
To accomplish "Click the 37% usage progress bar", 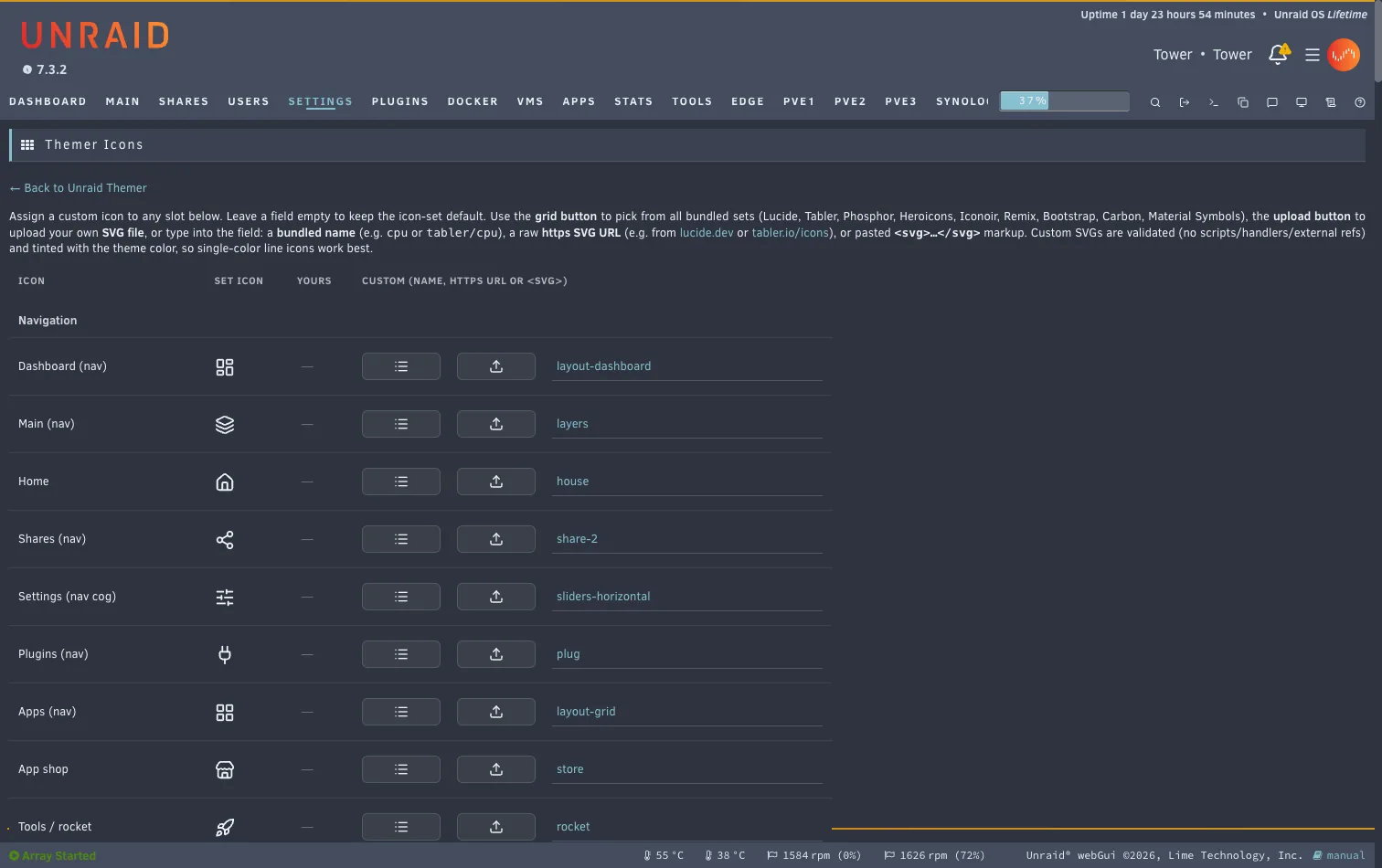I will [1065, 101].
